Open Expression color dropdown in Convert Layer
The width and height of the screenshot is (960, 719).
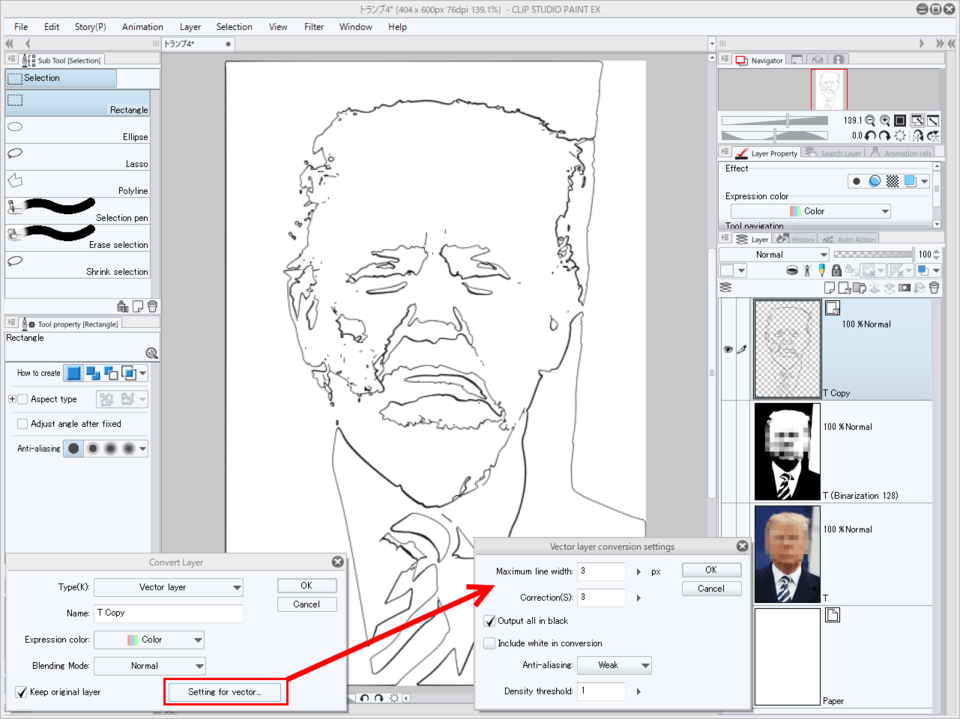click(x=149, y=640)
